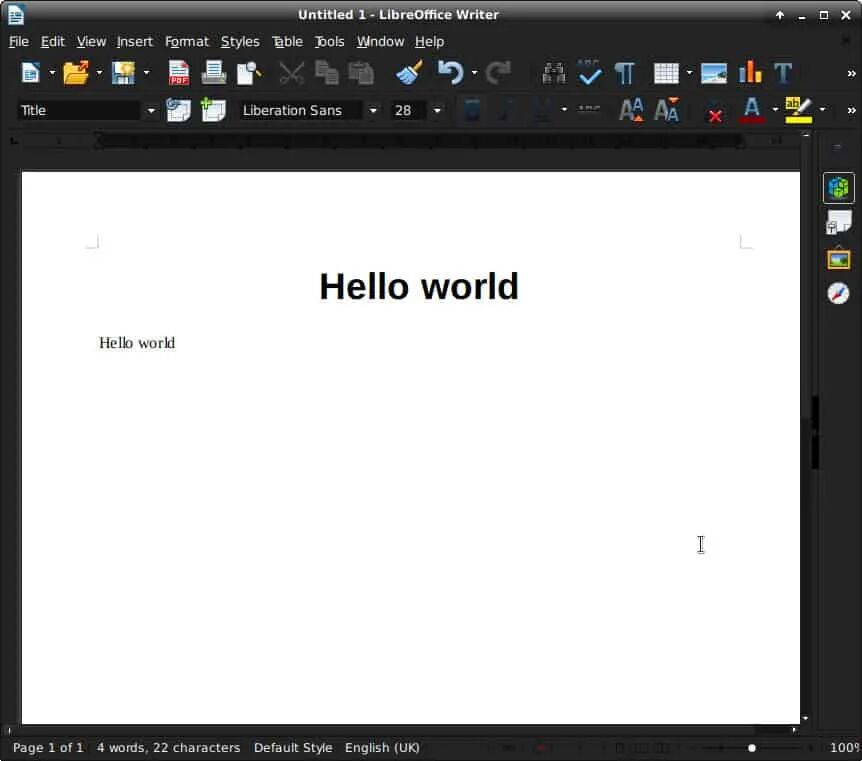The width and height of the screenshot is (862, 761).
Task: Expand the font size dropdown
Action: 437,110
